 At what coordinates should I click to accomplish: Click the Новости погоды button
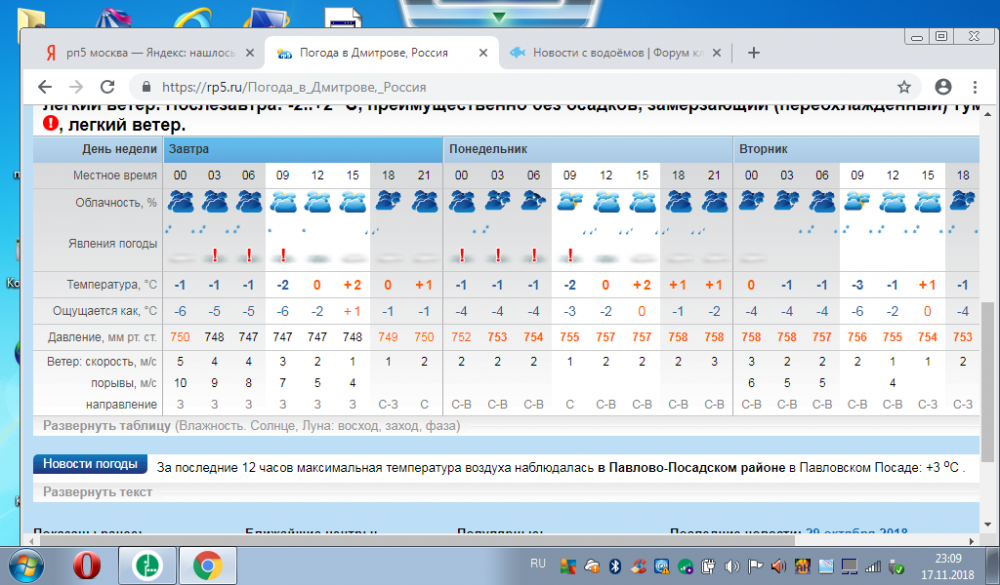pyautogui.click(x=90, y=465)
